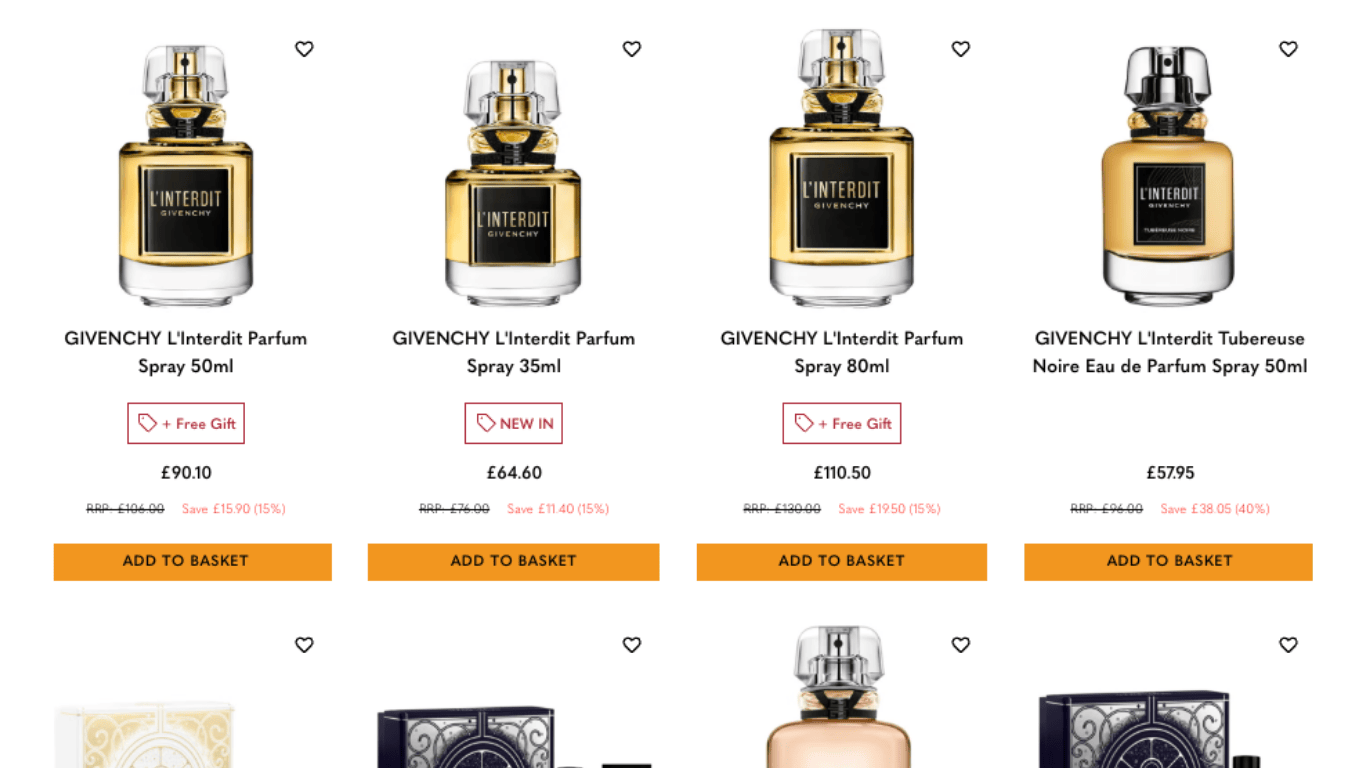The image size is (1366, 768).
Task: Wishlist the second-row peach perfume bottle
Action: click(961, 645)
